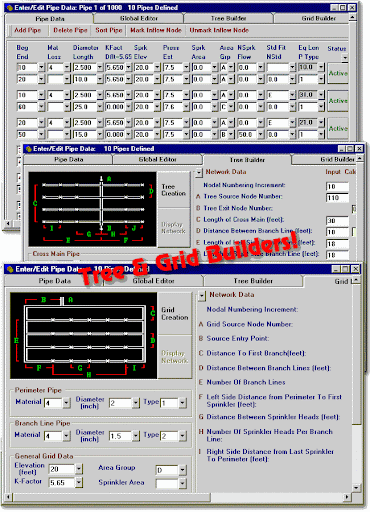370x512 pixels.
Task: Switch to Tree Builder tab in bottom window
Action: point(253,281)
